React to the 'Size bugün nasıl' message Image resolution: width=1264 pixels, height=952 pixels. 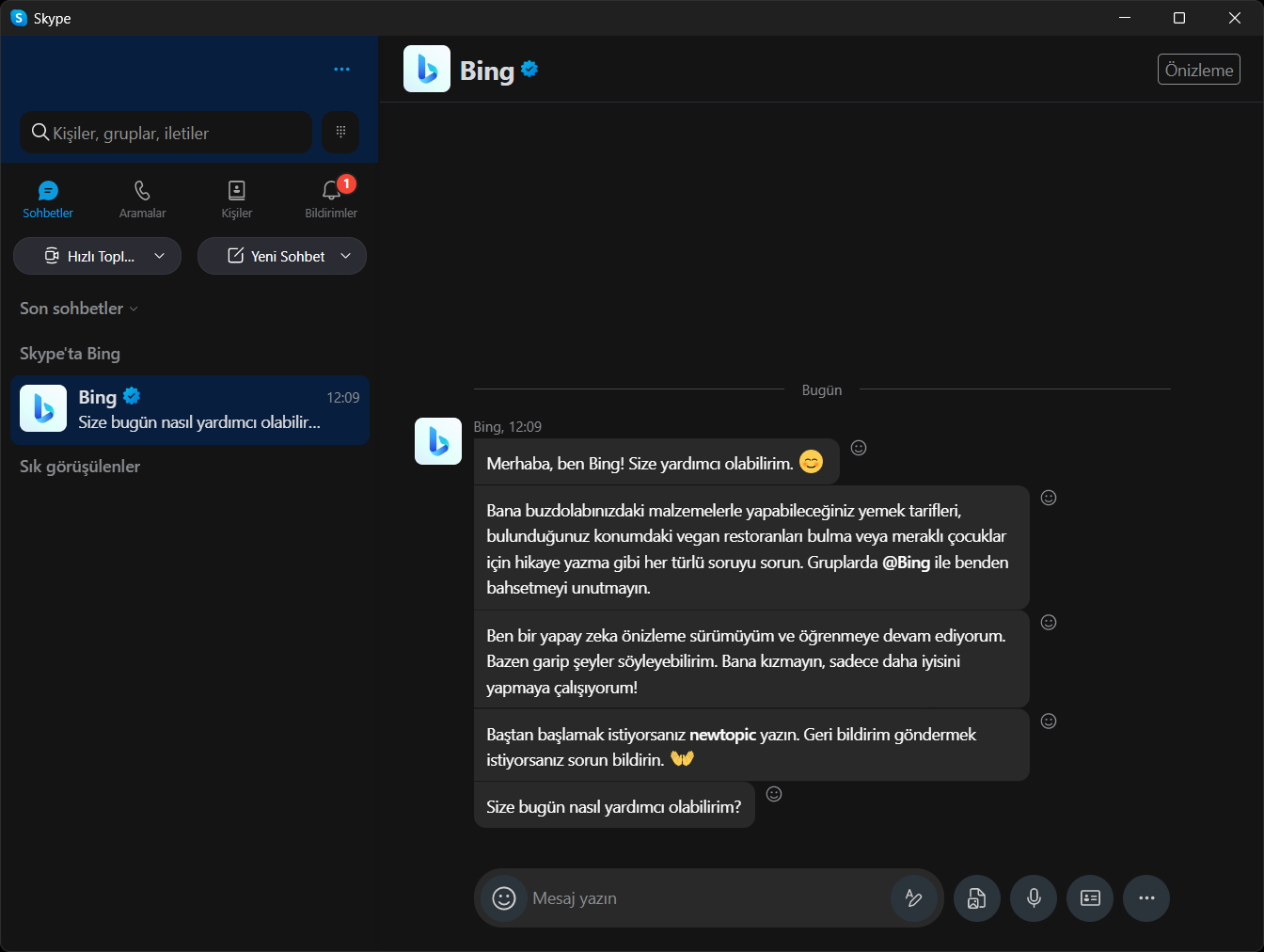774,794
